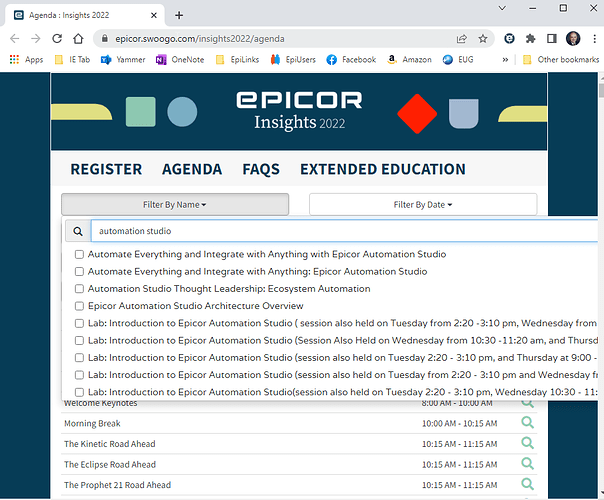
Task: Bookmark this page with star icon
Action: [483, 39]
